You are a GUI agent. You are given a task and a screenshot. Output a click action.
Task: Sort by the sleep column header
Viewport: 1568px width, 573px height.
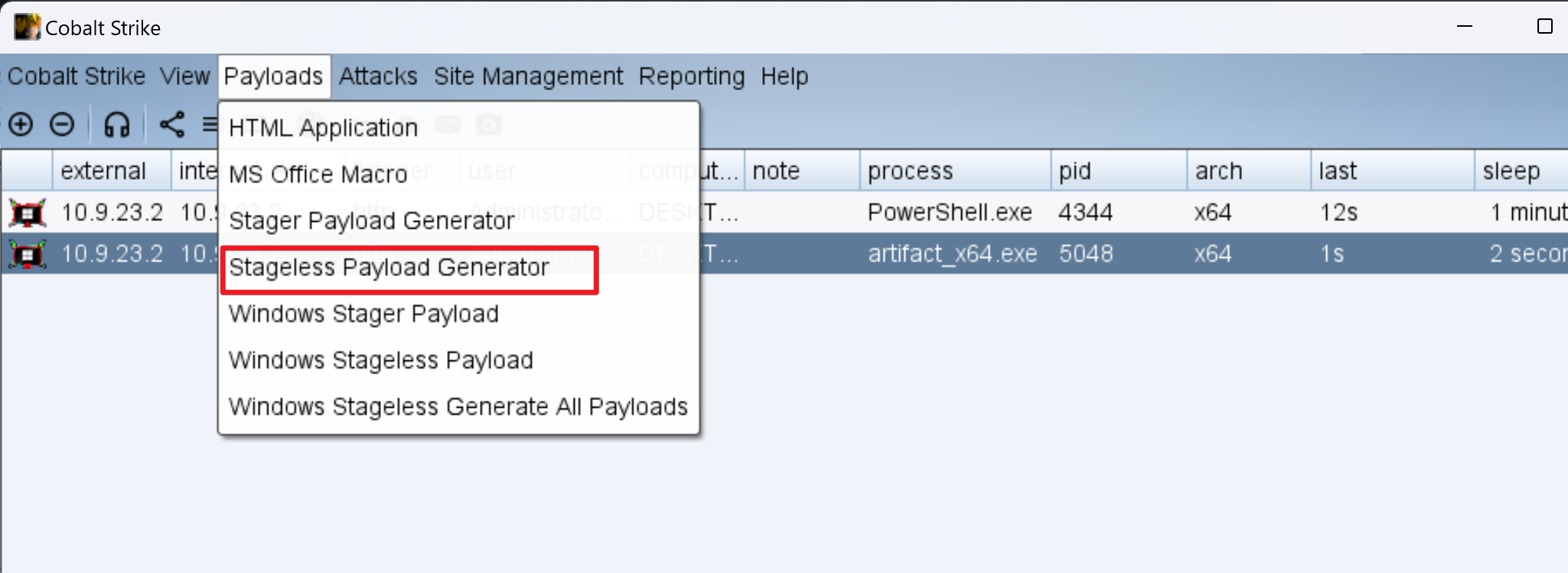tap(1521, 171)
